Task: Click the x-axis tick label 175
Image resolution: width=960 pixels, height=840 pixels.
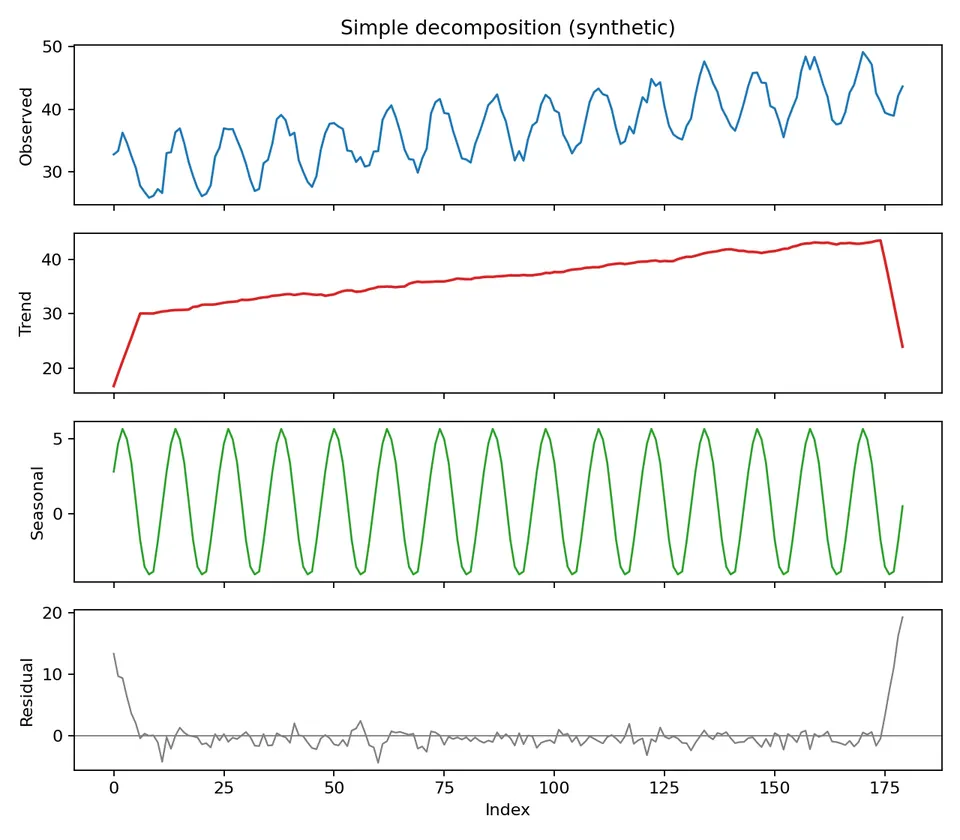Action: pos(885,787)
